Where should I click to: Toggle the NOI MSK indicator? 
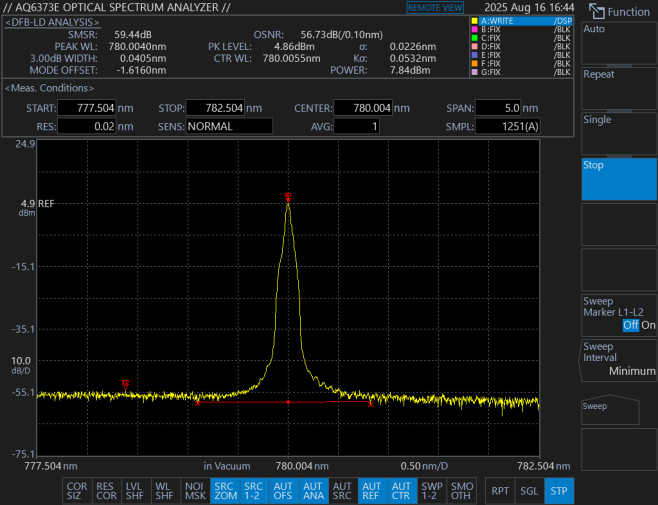tap(194, 490)
